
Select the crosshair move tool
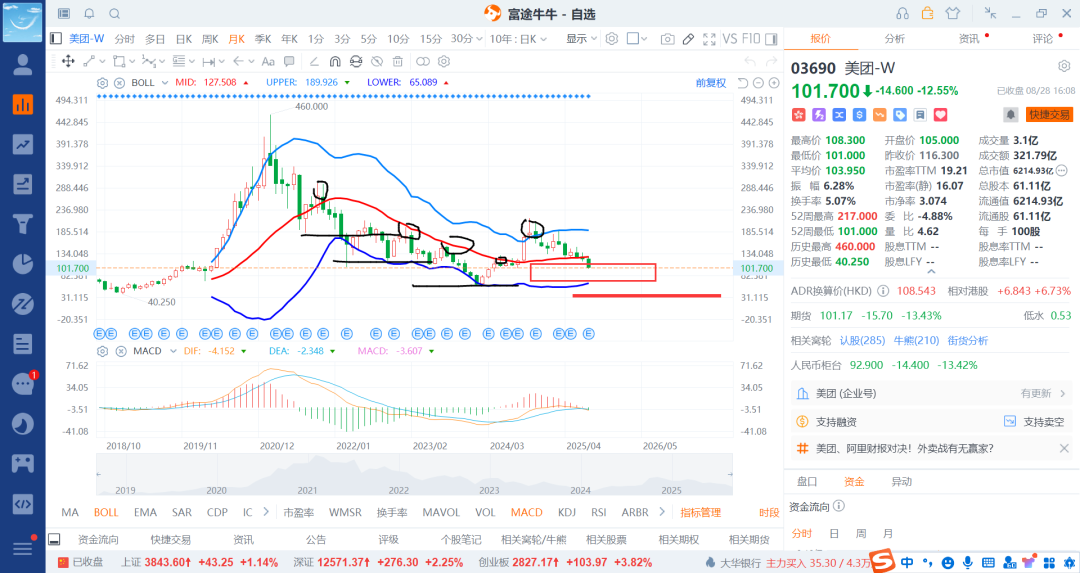(68, 61)
